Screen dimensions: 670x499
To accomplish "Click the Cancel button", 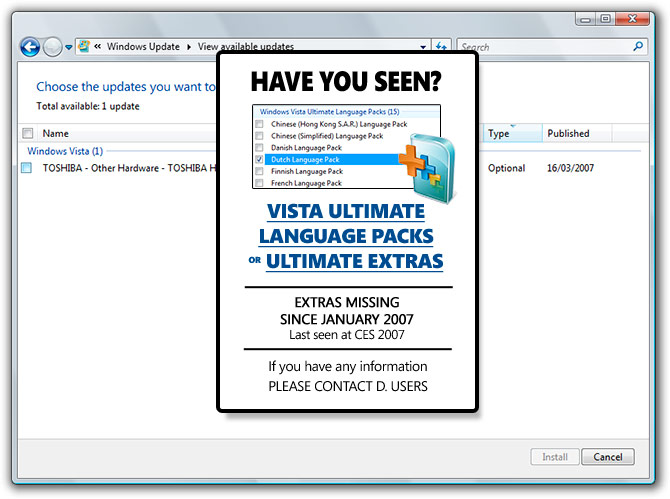I will (608, 457).
